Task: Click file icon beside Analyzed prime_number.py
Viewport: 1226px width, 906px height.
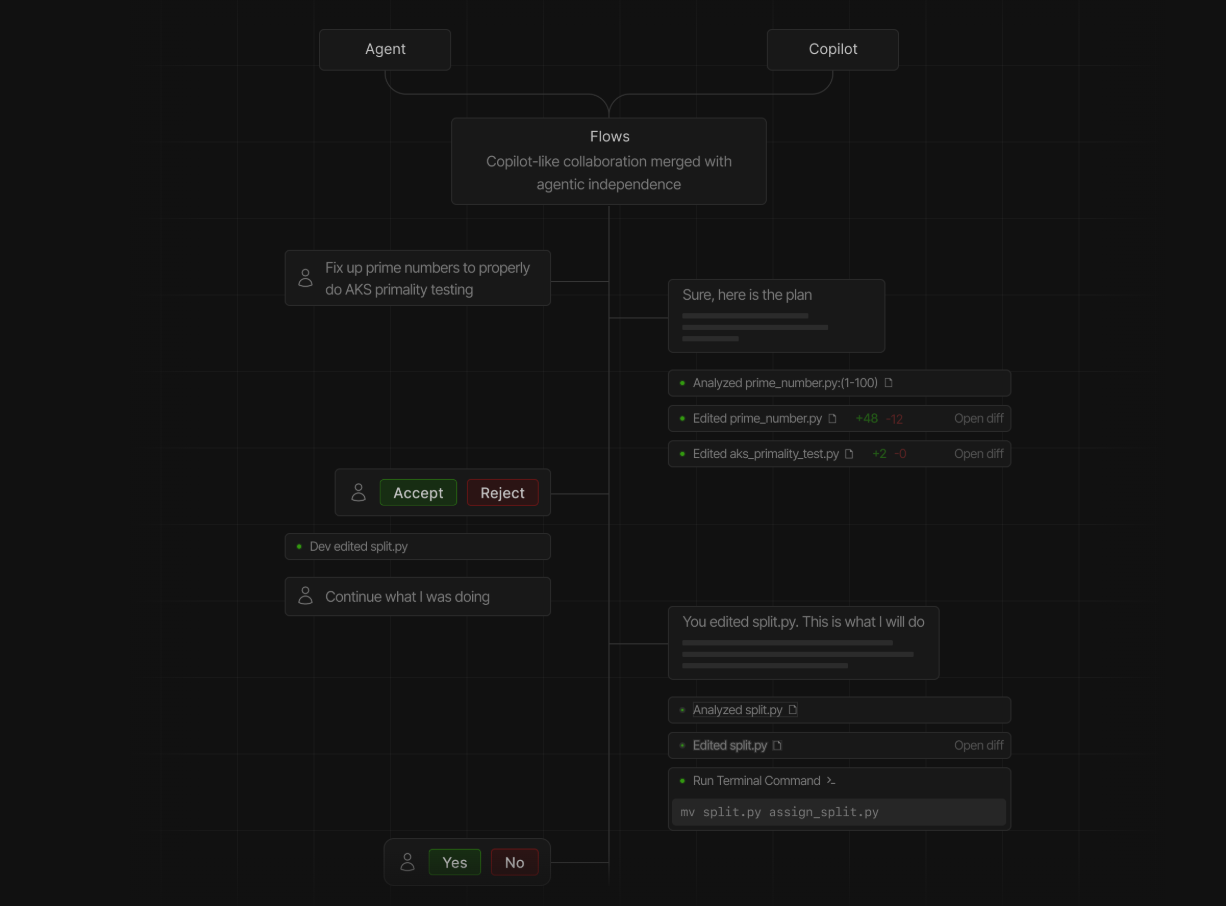Action: [x=888, y=383]
